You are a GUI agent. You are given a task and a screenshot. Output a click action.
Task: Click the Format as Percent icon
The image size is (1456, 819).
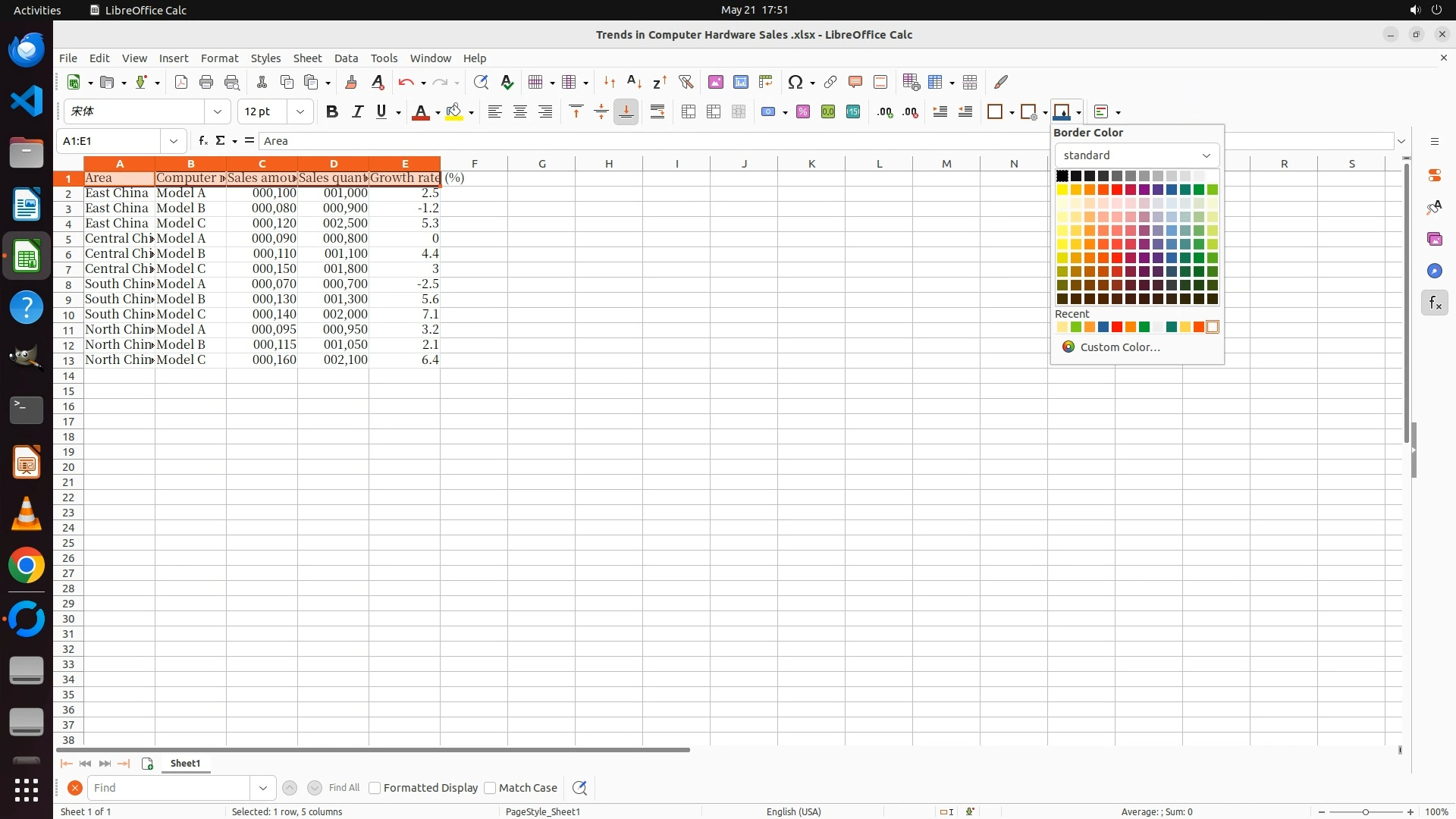(x=803, y=112)
